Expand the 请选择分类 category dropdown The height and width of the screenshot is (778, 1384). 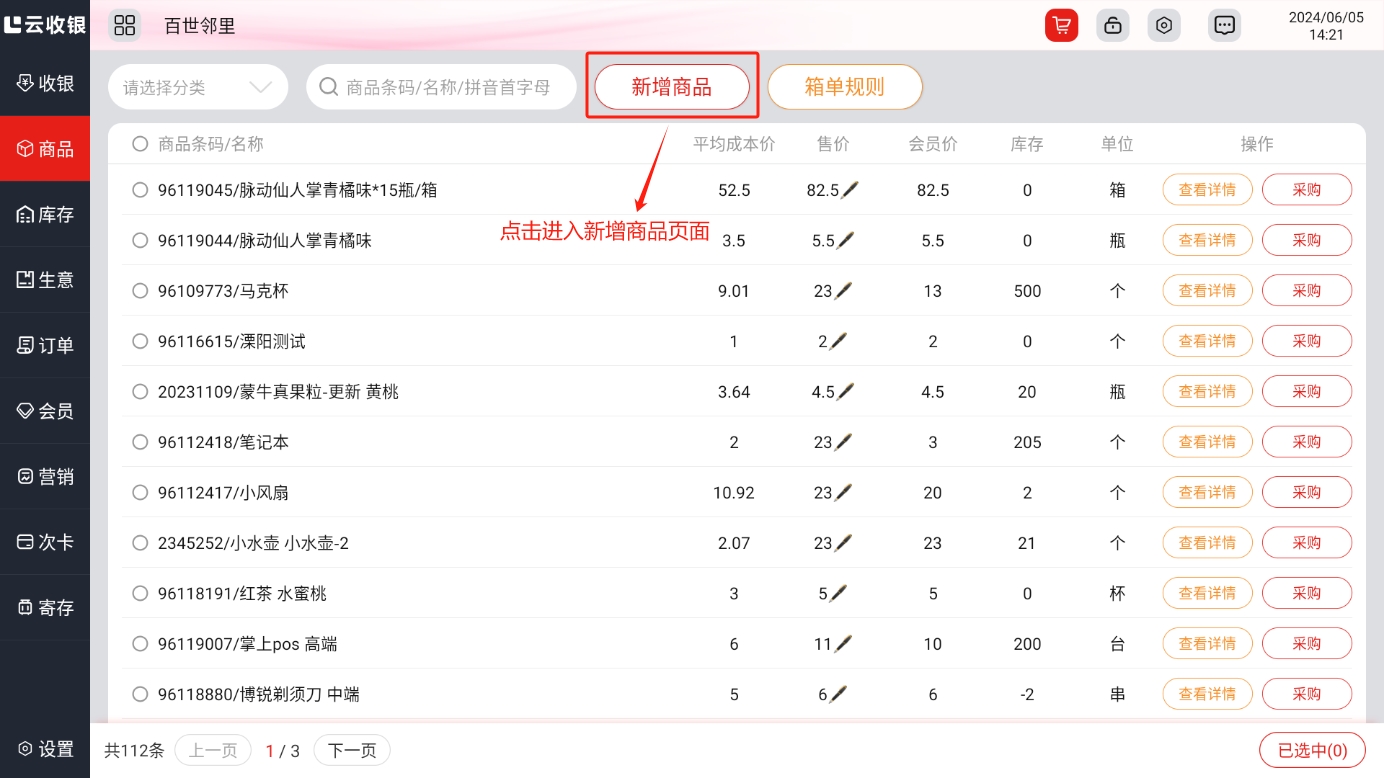point(198,87)
